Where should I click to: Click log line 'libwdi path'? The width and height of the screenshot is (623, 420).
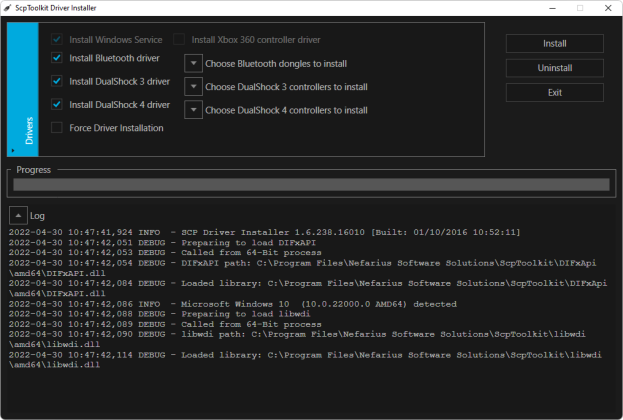(x=297, y=339)
